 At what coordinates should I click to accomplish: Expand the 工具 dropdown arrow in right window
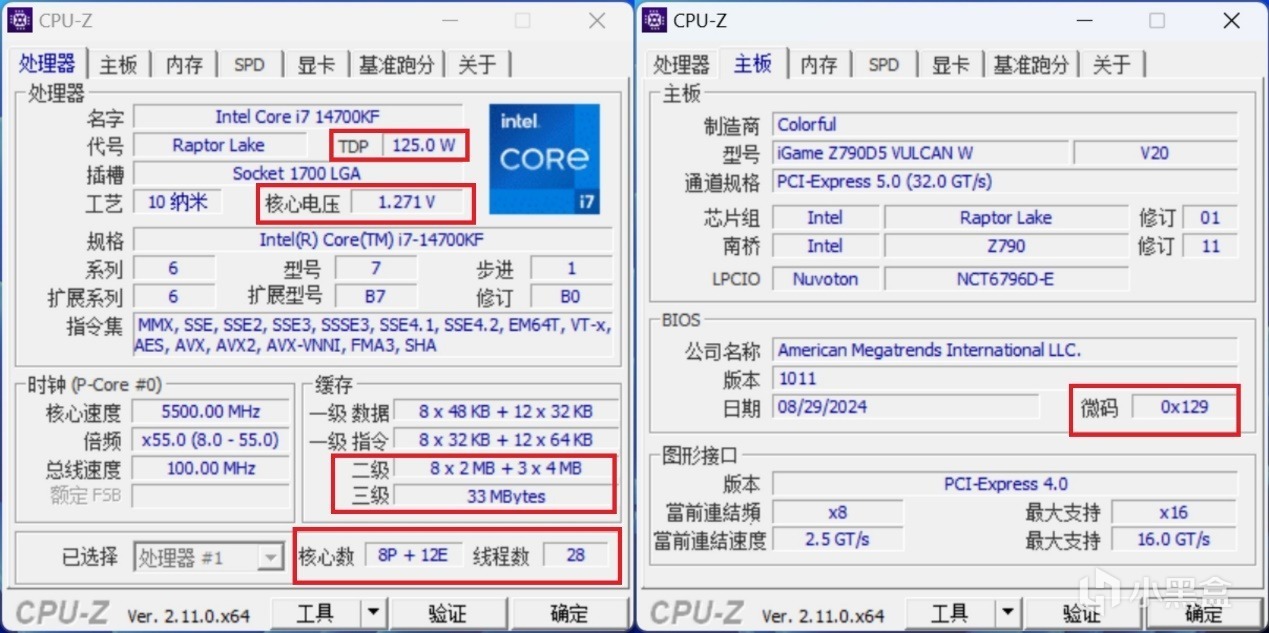tap(1008, 611)
